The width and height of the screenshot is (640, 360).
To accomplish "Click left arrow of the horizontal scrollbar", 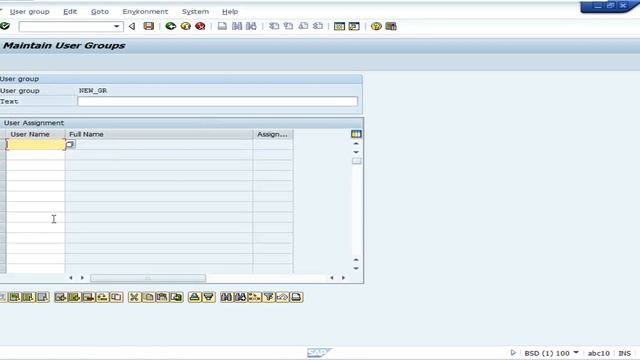I will point(71,278).
